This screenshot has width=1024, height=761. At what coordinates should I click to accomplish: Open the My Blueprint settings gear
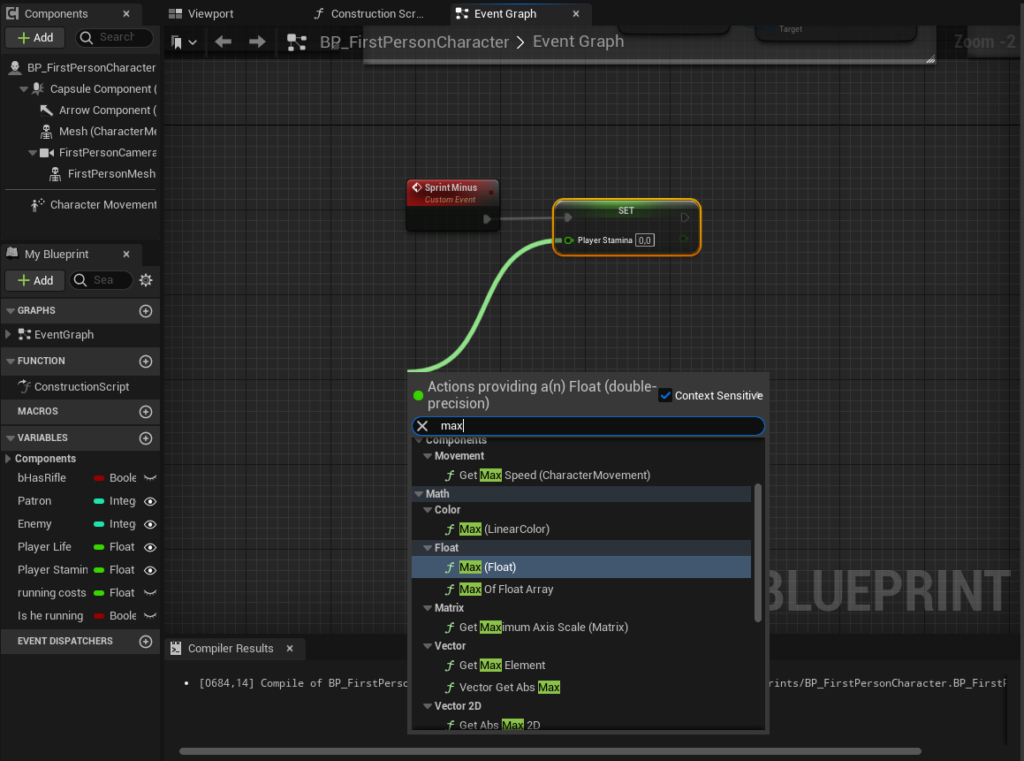click(146, 280)
